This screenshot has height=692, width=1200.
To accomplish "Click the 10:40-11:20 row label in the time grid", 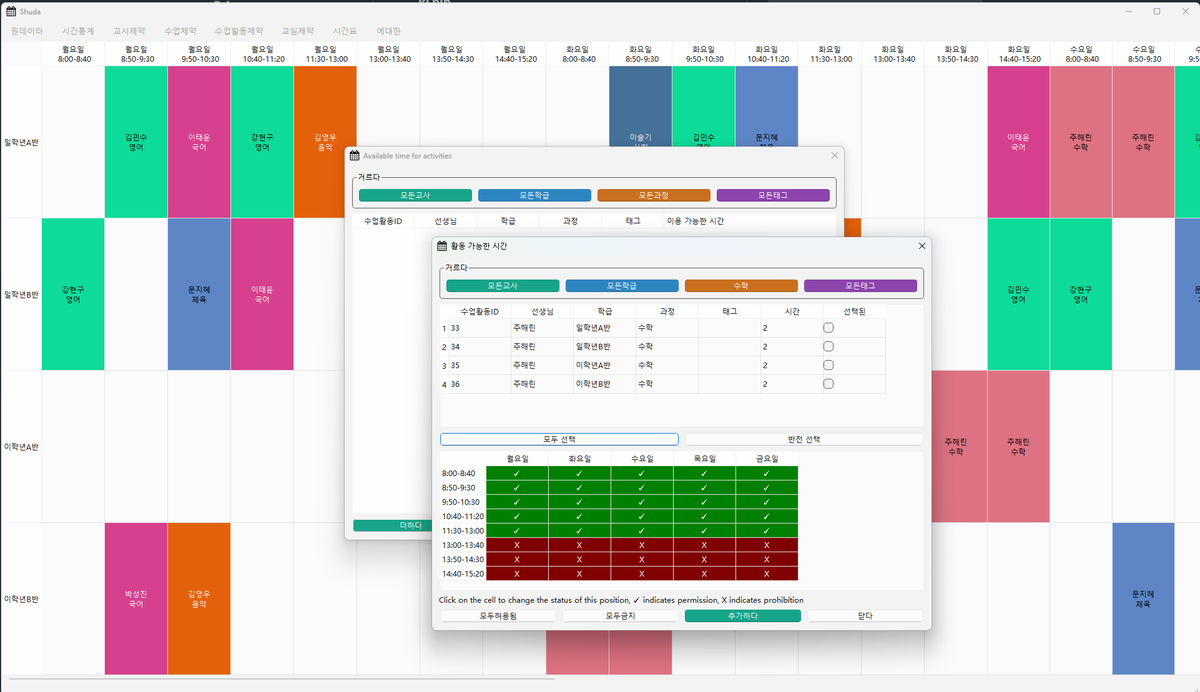I will 462,516.
